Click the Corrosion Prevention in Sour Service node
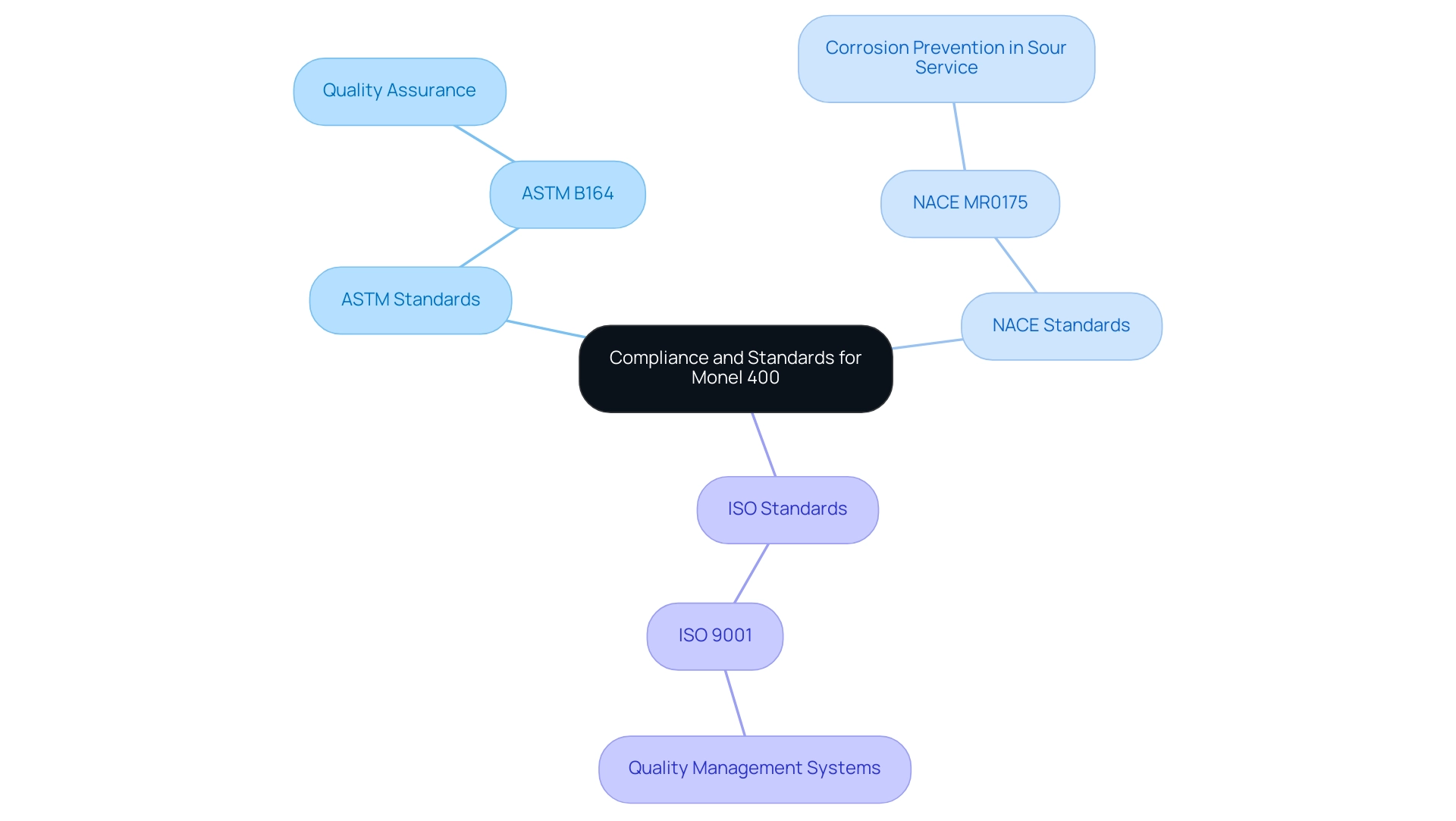 point(949,59)
